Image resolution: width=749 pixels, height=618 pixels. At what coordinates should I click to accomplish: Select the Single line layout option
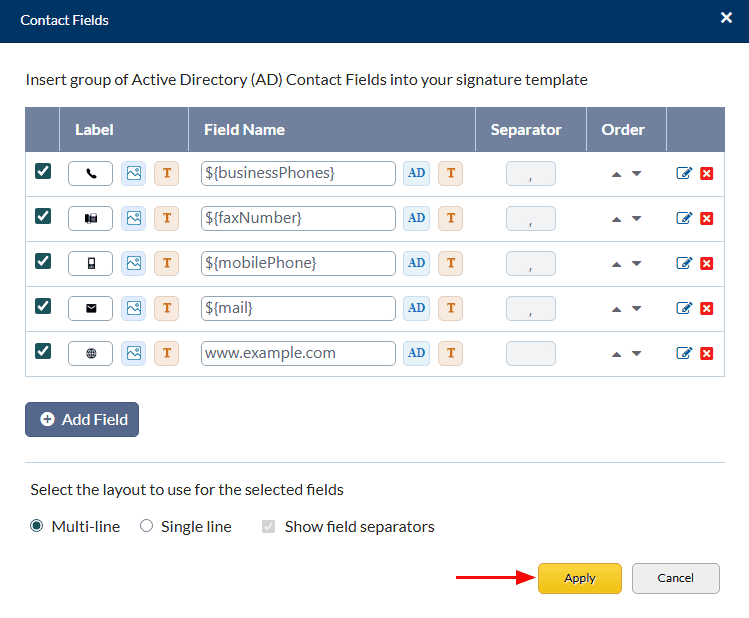pos(146,526)
